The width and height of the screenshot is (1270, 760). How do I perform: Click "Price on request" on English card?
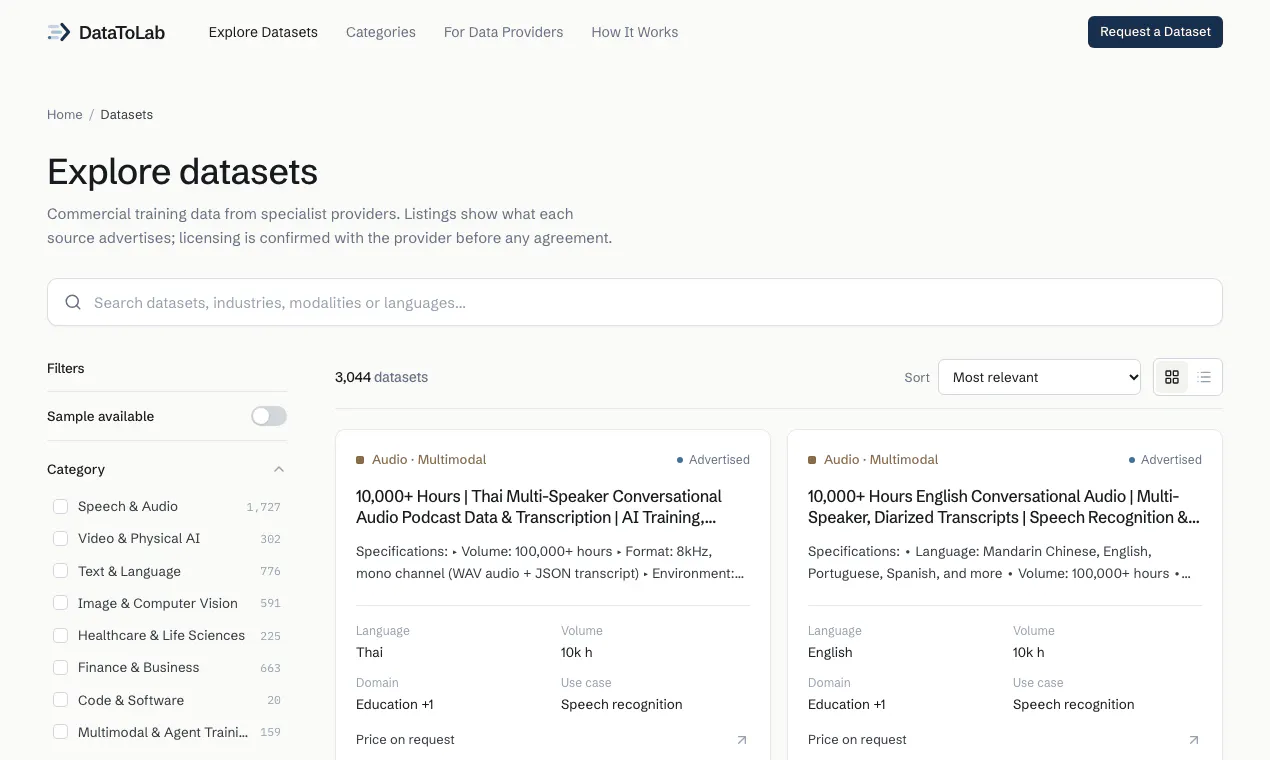(857, 740)
